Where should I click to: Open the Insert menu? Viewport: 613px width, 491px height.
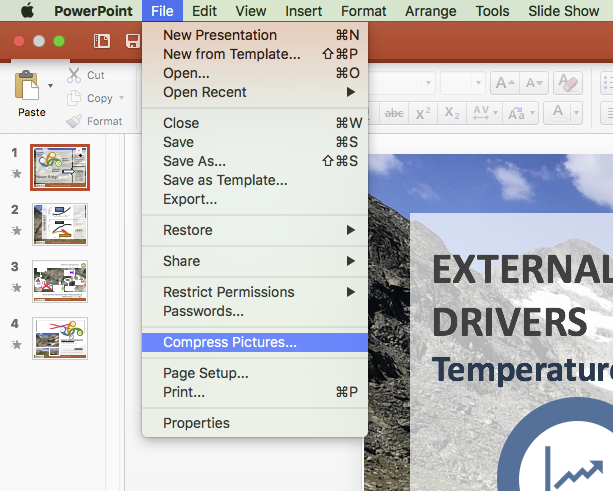coord(303,11)
